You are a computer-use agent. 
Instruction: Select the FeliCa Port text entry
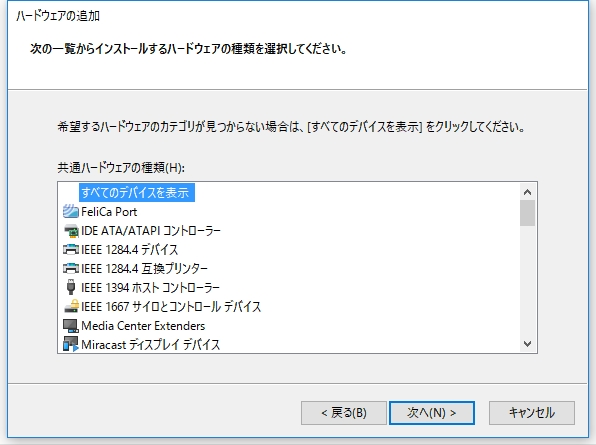[x=109, y=212]
